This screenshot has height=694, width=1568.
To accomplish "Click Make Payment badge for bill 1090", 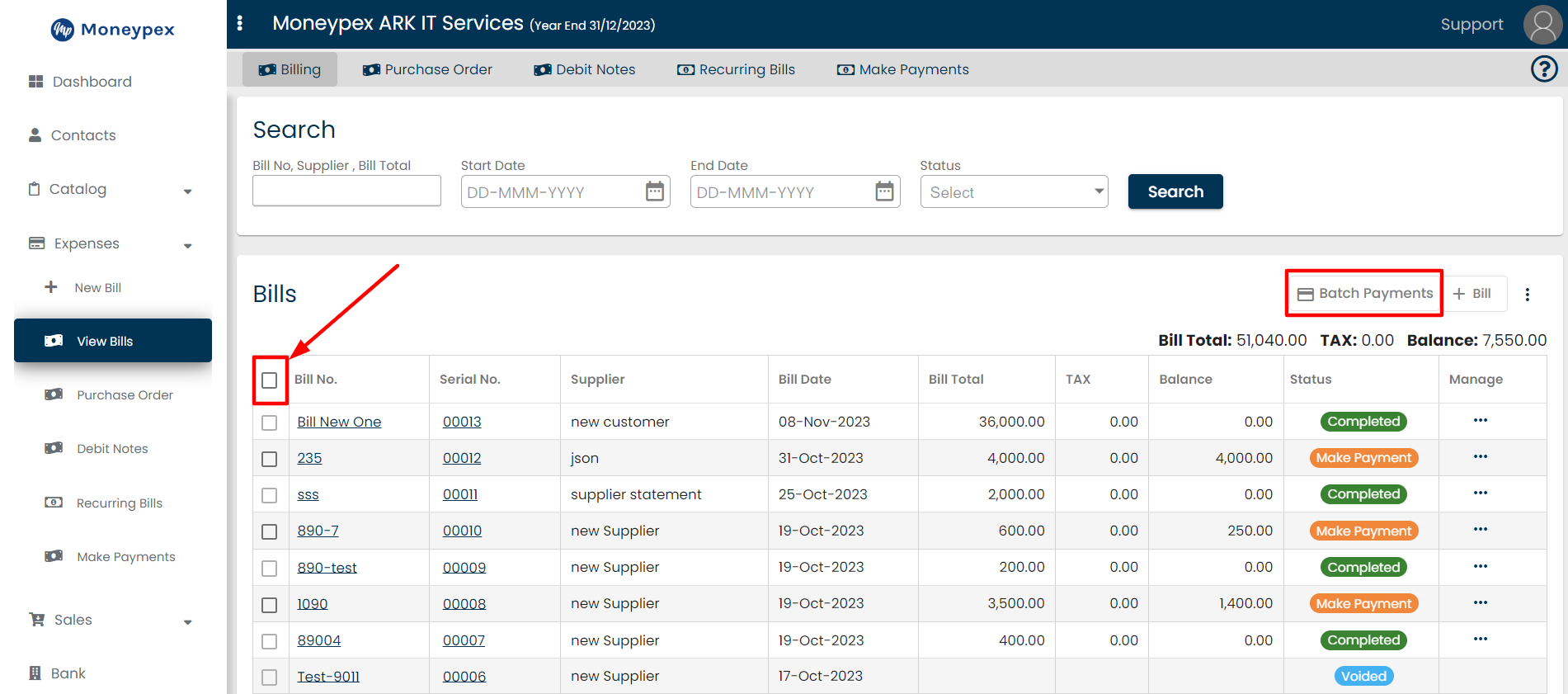I will tap(1363, 604).
